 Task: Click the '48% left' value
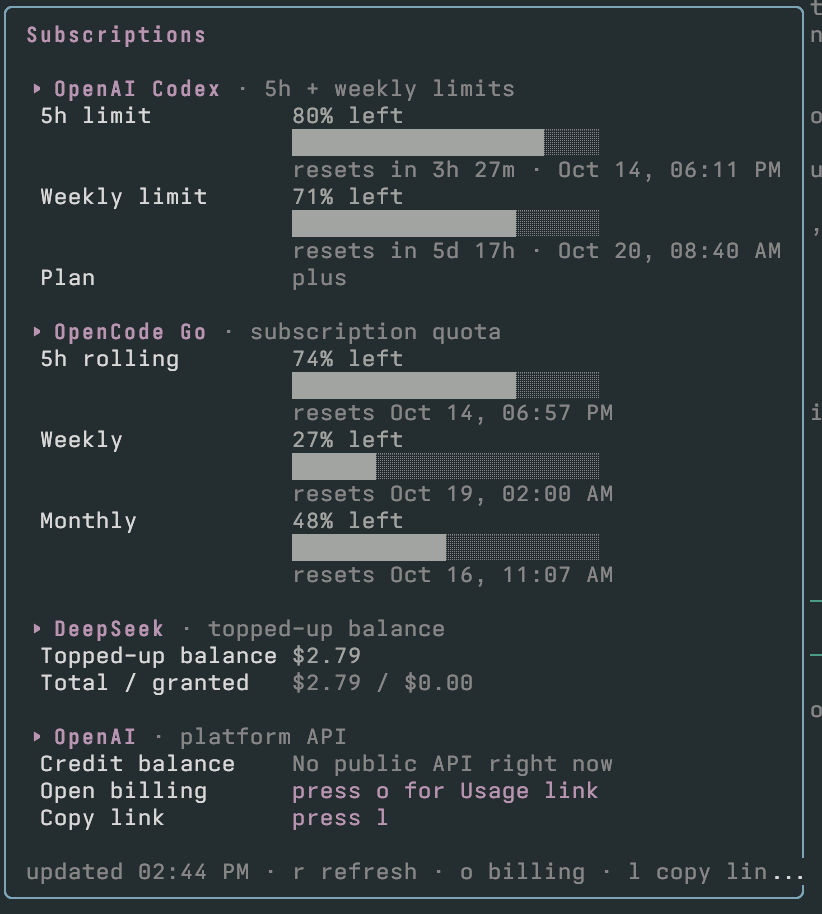(x=347, y=521)
